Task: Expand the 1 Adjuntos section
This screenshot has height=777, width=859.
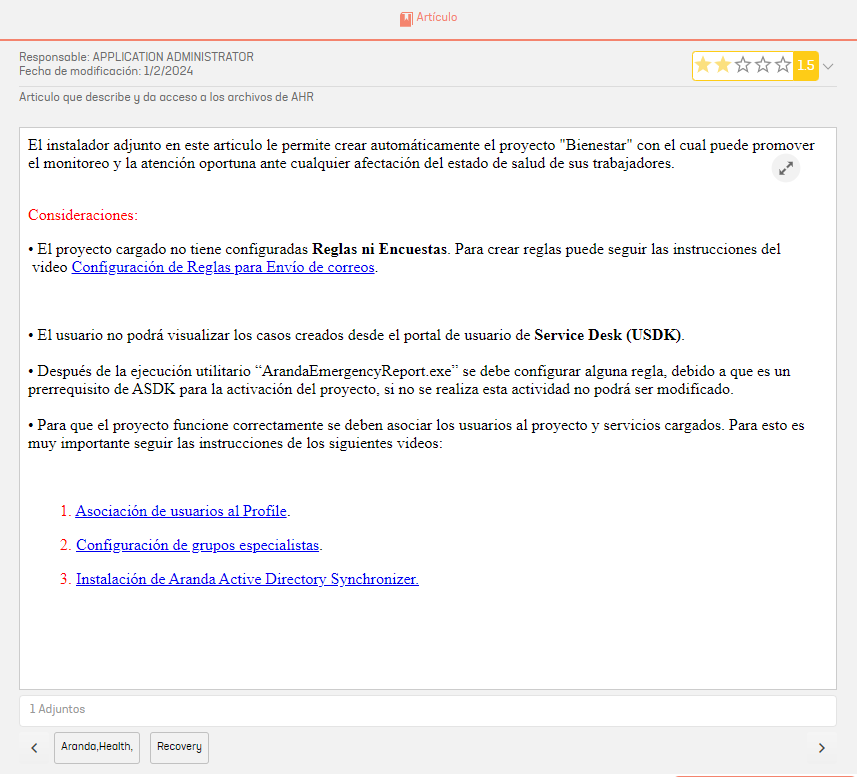Action: 428,710
